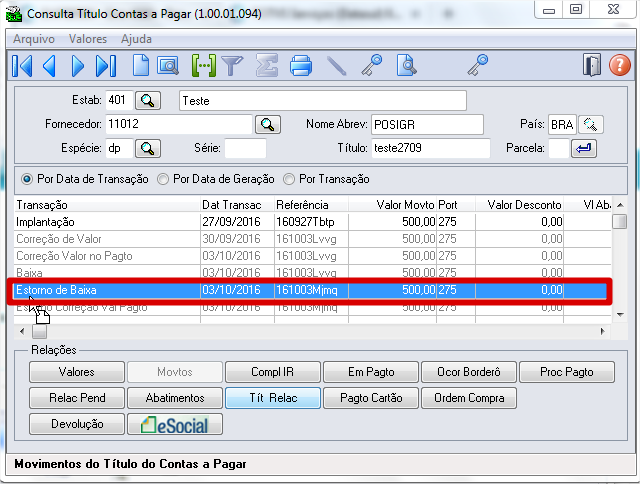Select Por Transação radio option
The width and height of the screenshot is (640, 484).
coord(289,179)
